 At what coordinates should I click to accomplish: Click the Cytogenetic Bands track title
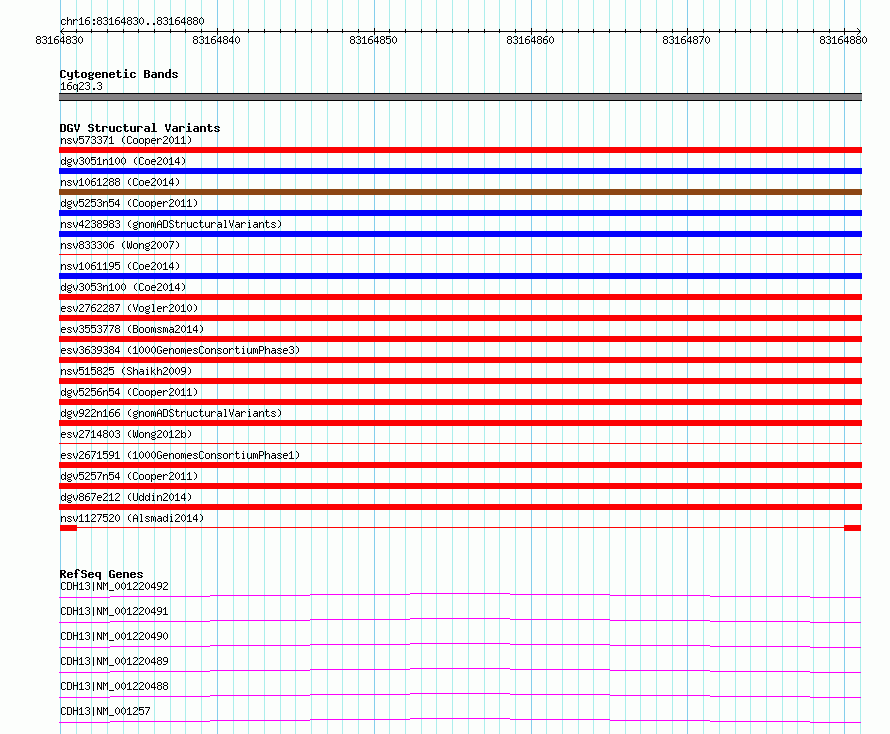tap(119, 74)
